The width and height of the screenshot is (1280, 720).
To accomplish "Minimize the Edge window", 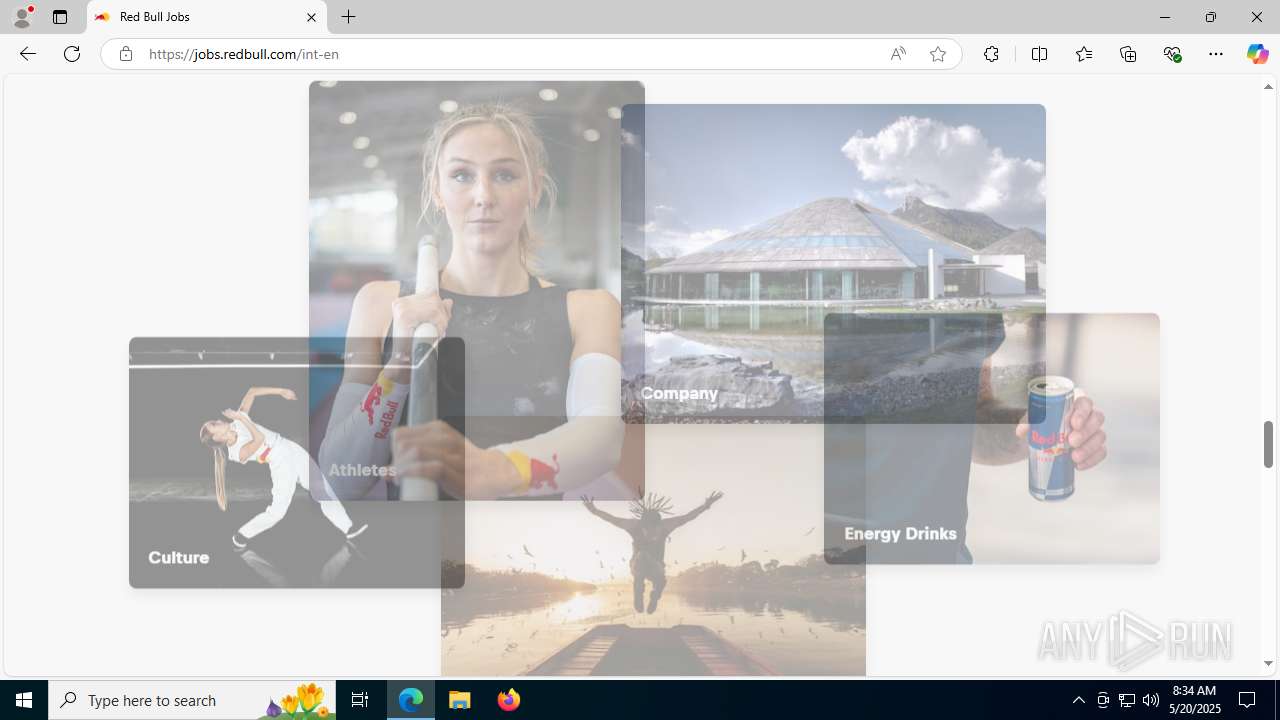I will pos(1164,17).
